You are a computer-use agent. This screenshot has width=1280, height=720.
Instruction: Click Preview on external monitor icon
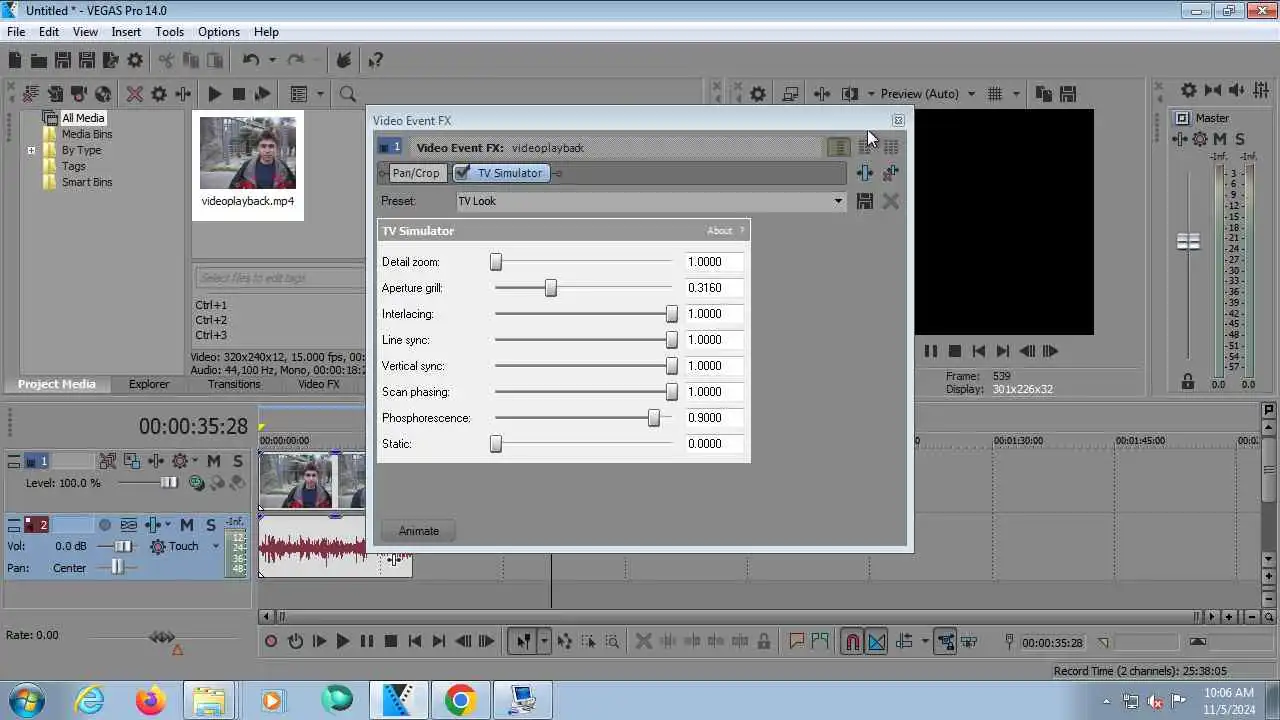(790, 94)
